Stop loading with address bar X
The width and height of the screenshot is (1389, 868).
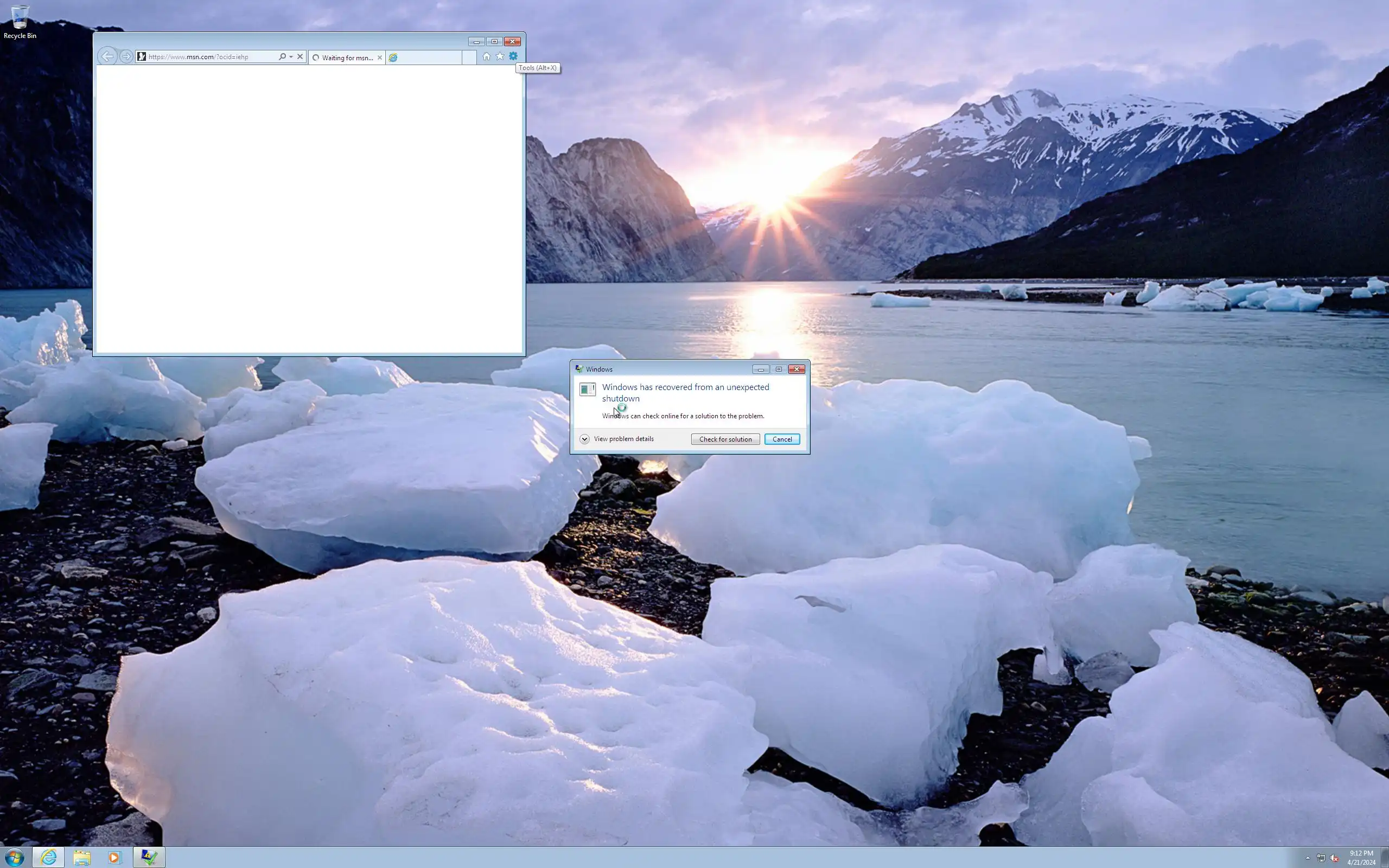point(300,57)
